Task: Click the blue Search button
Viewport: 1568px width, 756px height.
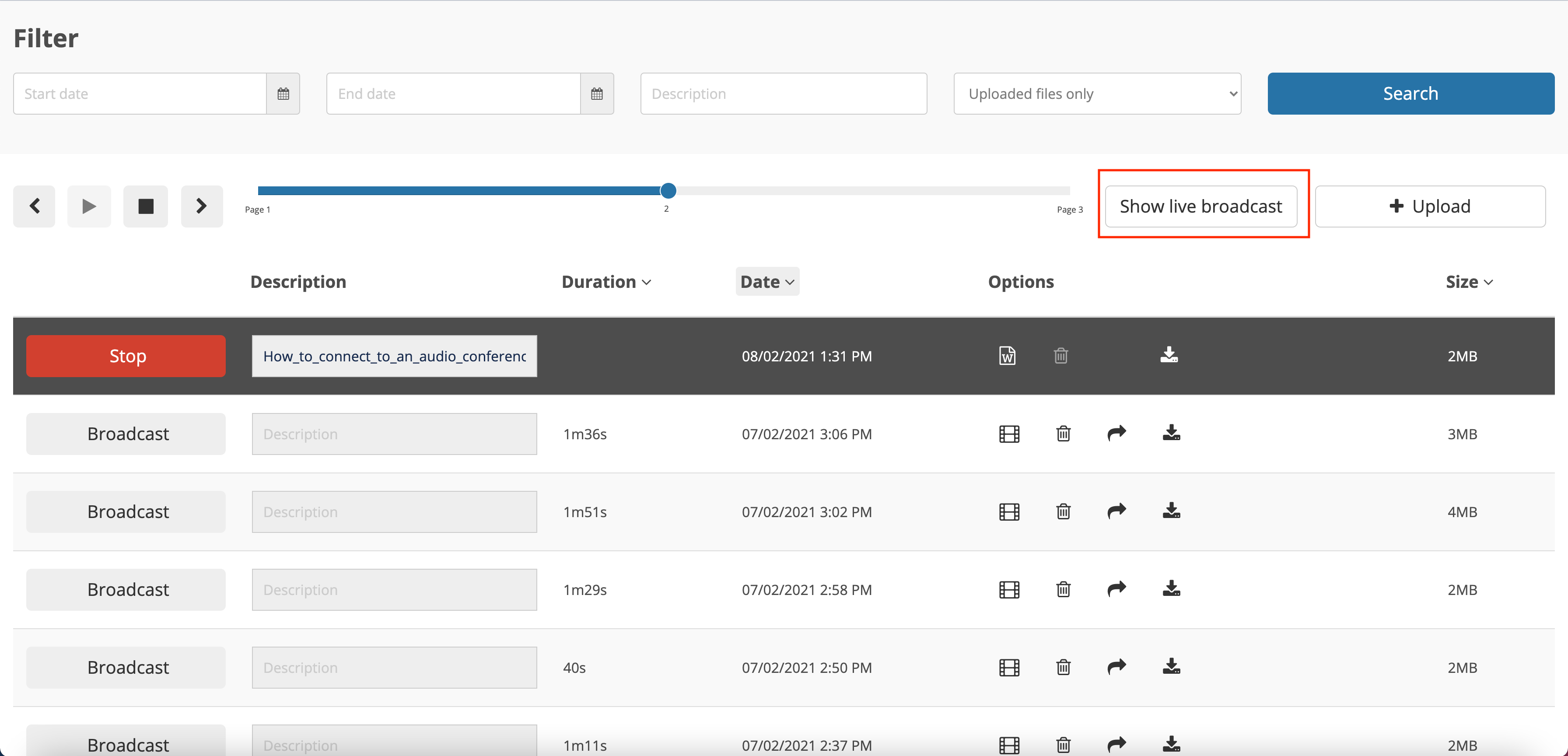Action: pyautogui.click(x=1410, y=94)
